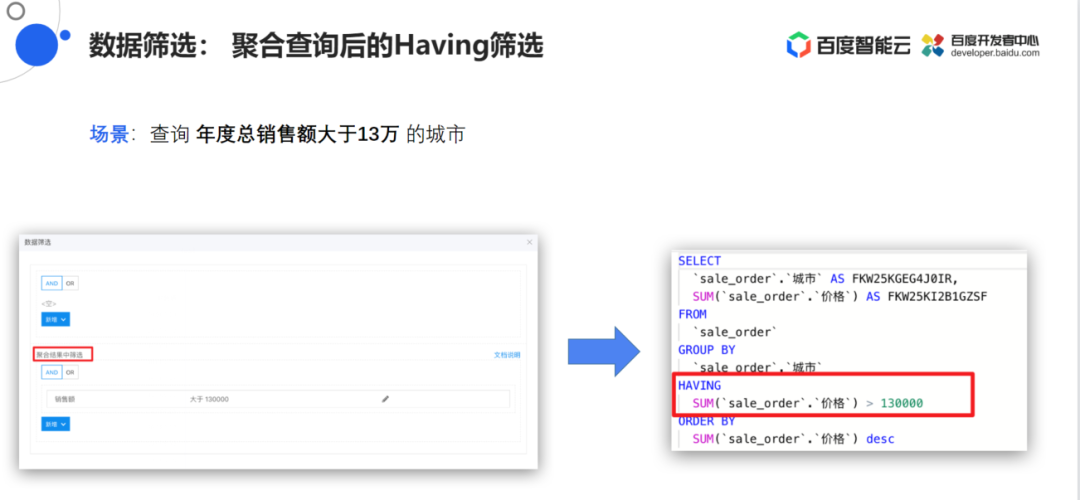Click the bold 年度总销售额大于13万 text
Image resolution: width=1080 pixels, height=500 pixels.
tap(297, 134)
